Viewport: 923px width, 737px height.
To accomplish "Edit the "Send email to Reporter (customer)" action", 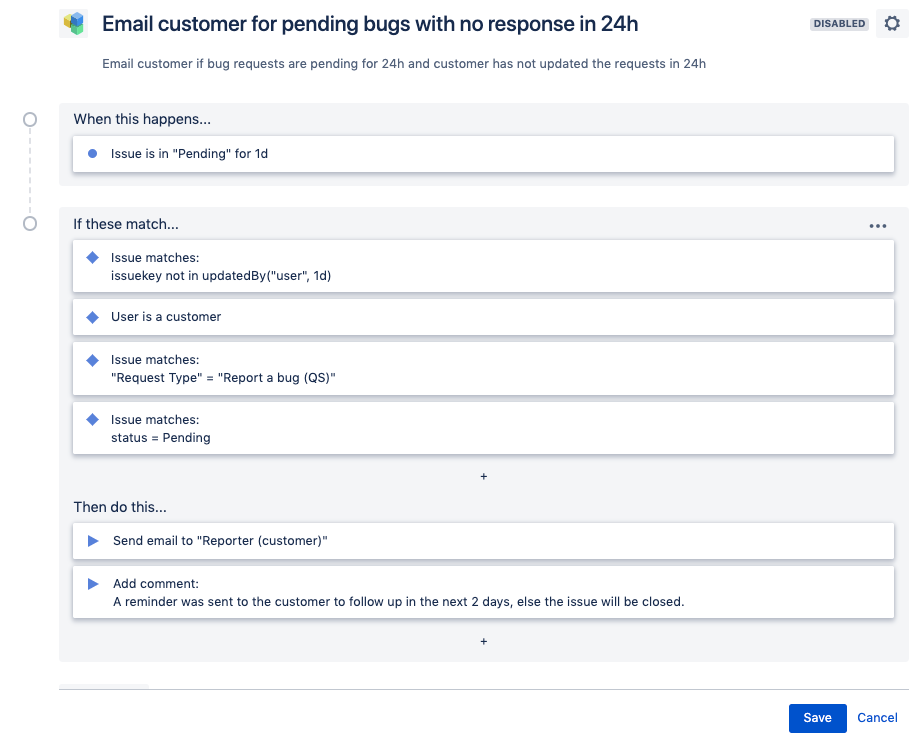I will 483,541.
